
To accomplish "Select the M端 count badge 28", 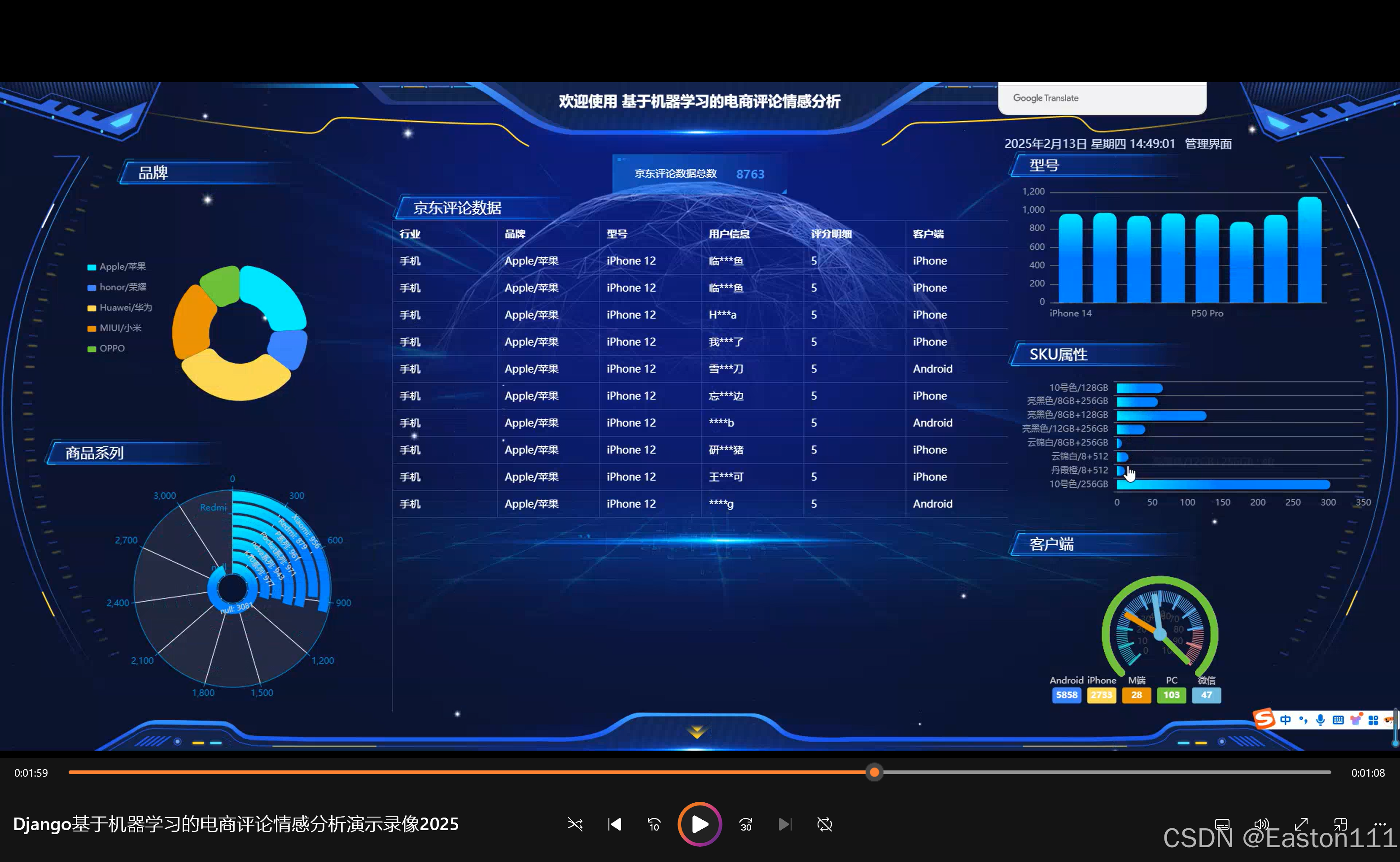I will (1136, 695).
